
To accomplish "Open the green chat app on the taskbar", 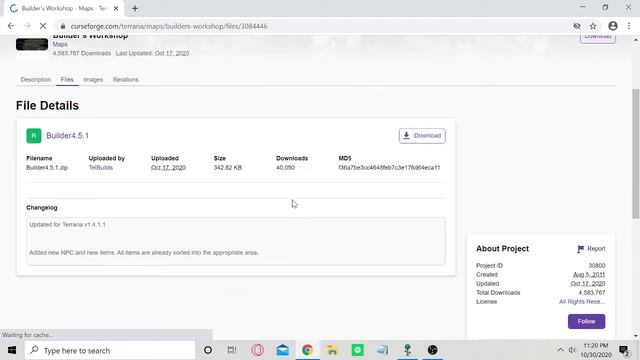I will click(x=358, y=350).
